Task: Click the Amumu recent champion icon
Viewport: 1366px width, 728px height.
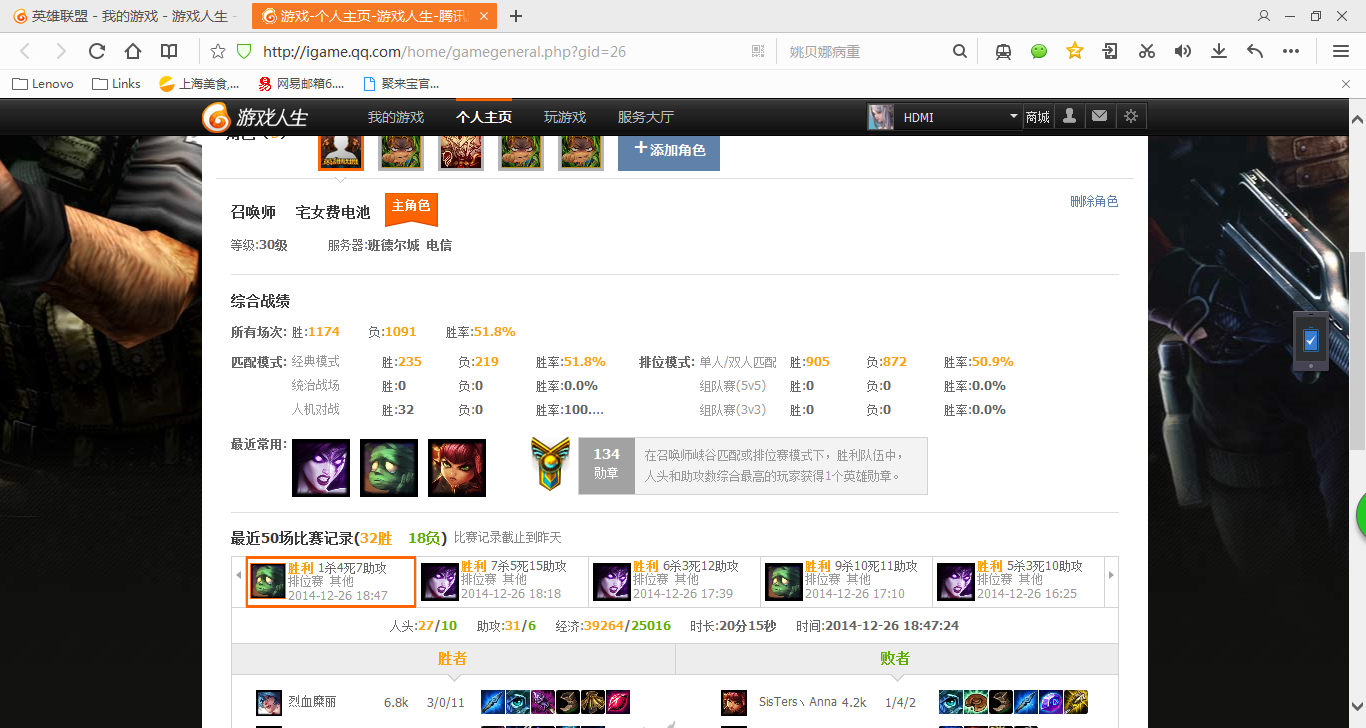Action: (x=389, y=467)
